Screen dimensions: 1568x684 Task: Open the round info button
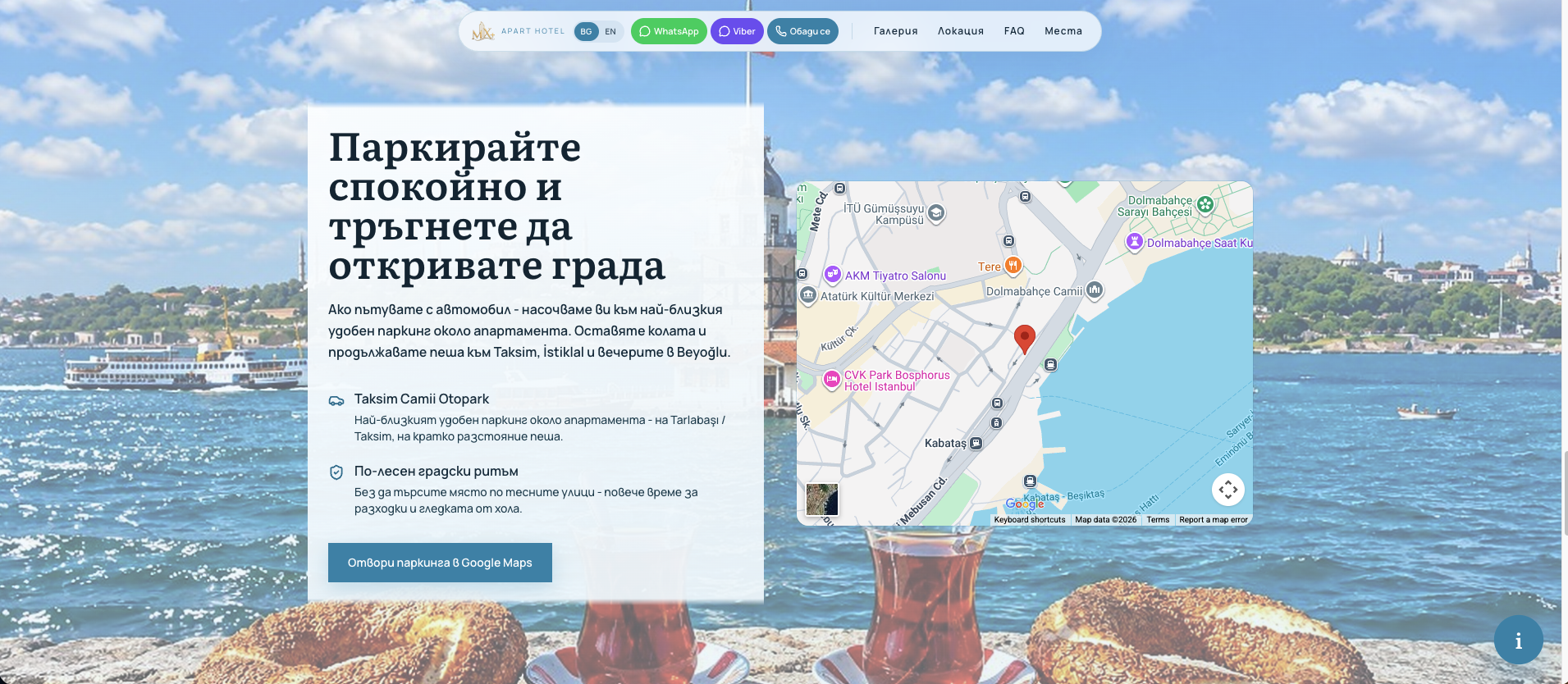click(1519, 640)
